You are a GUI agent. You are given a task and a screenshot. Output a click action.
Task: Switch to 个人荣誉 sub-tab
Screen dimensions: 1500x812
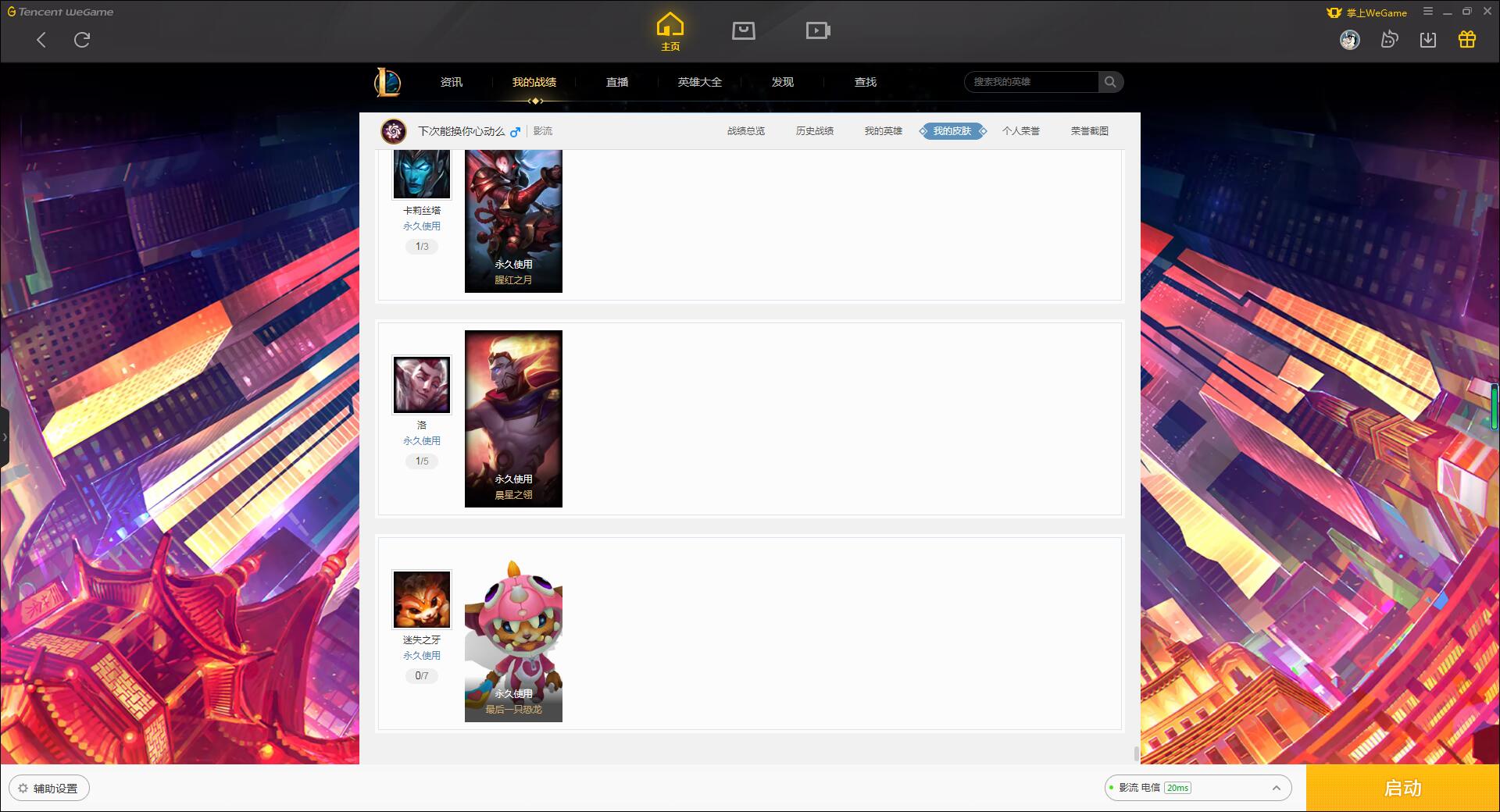(1021, 131)
